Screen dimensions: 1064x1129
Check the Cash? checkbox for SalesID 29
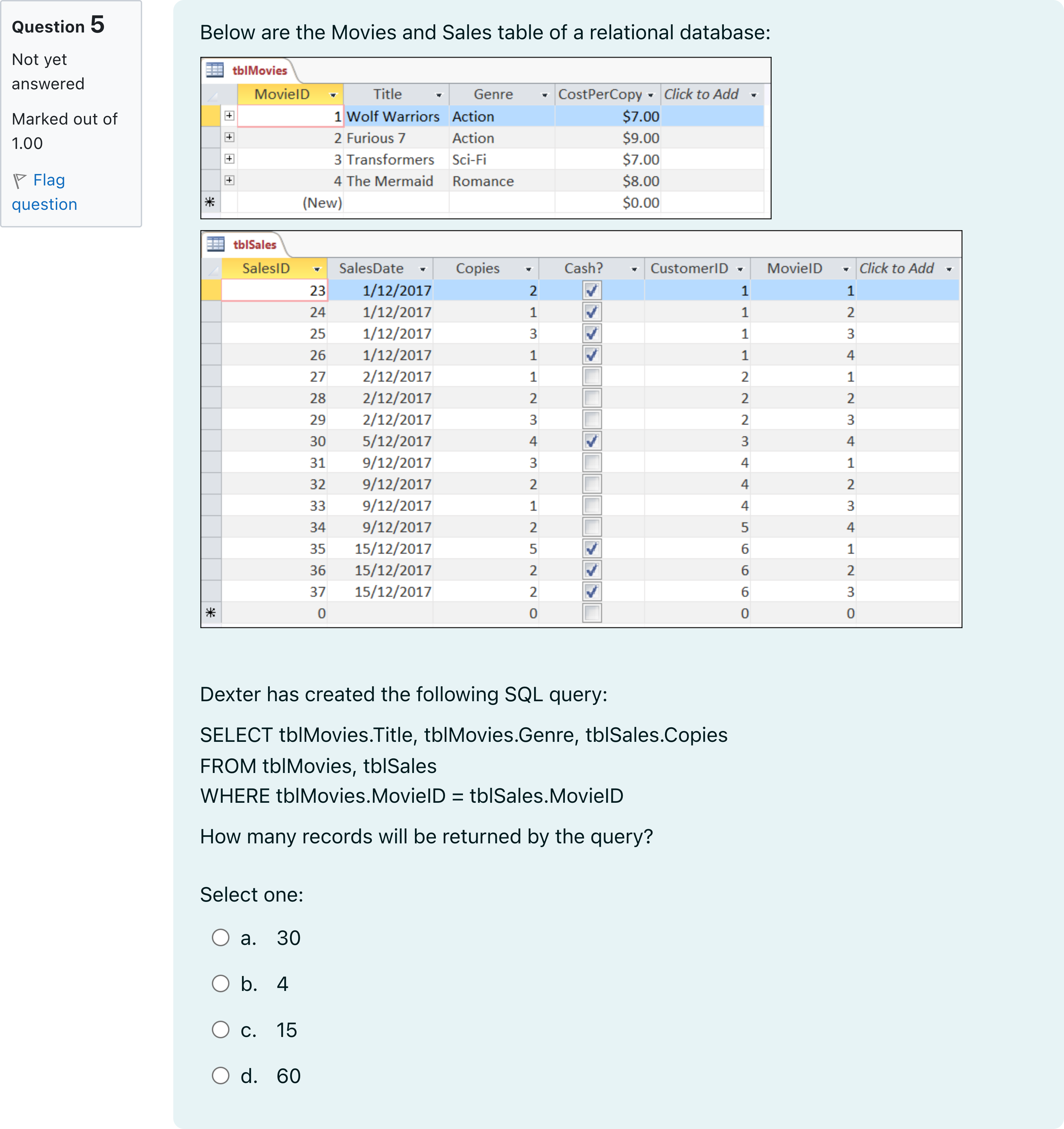pyautogui.click(x=592, y=420)
